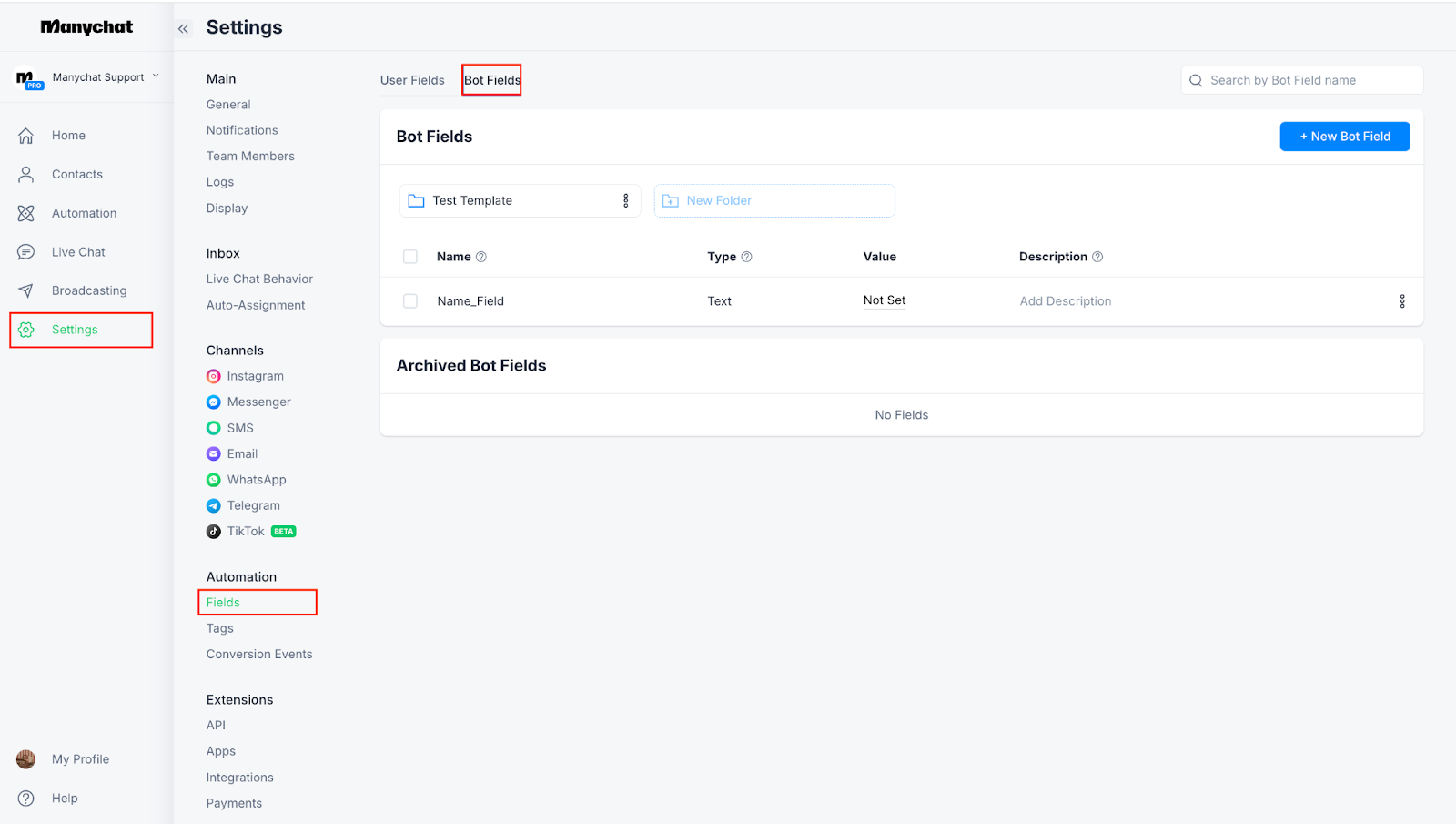1456x824 pixels.
Task: Collapse the sidebar with double-chevron icon
Action: pyautogui.click(x=184, y=28)
